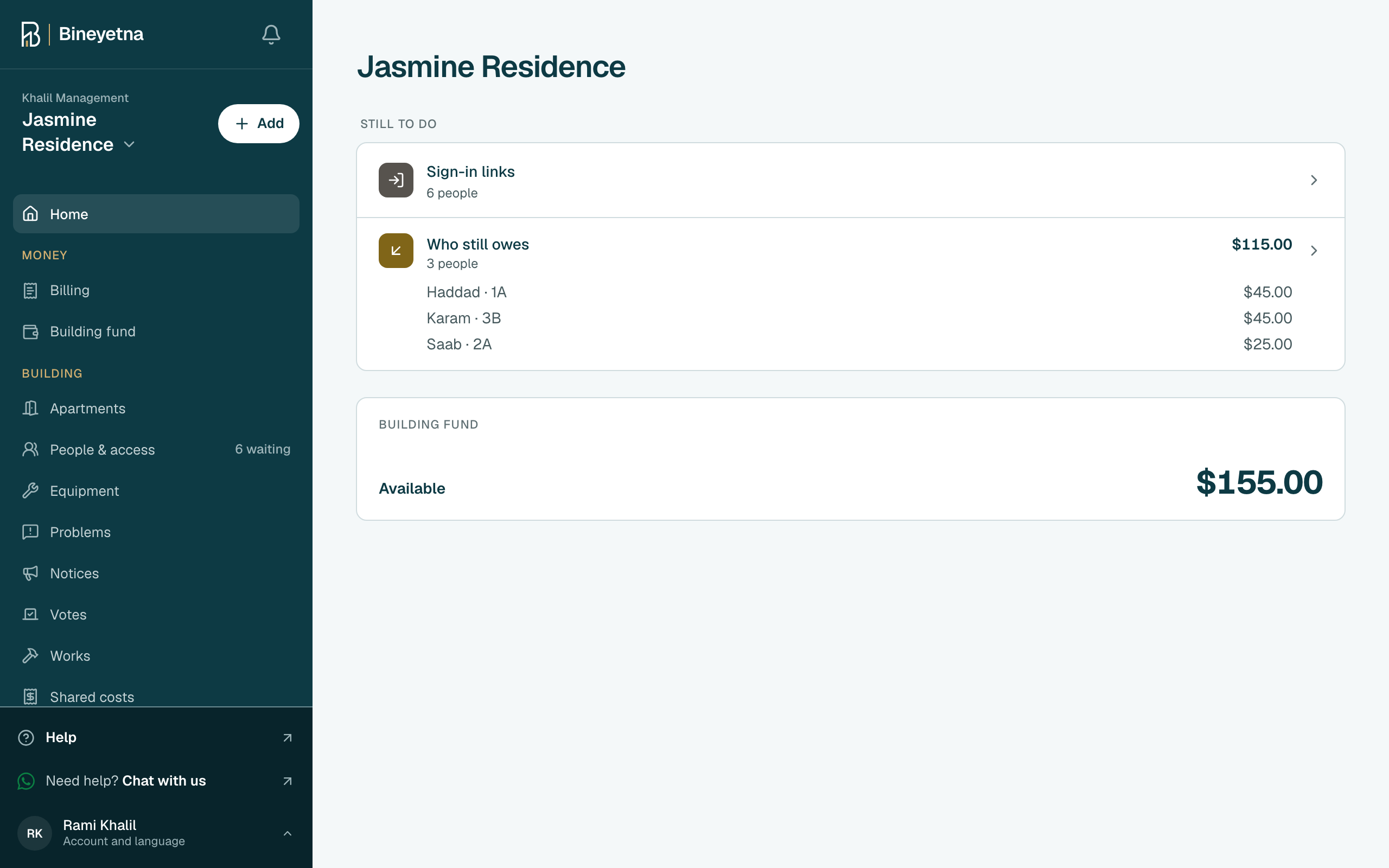Click the Help question mark icon
This screenshot has height=868, width=1389.
(26, 737)
